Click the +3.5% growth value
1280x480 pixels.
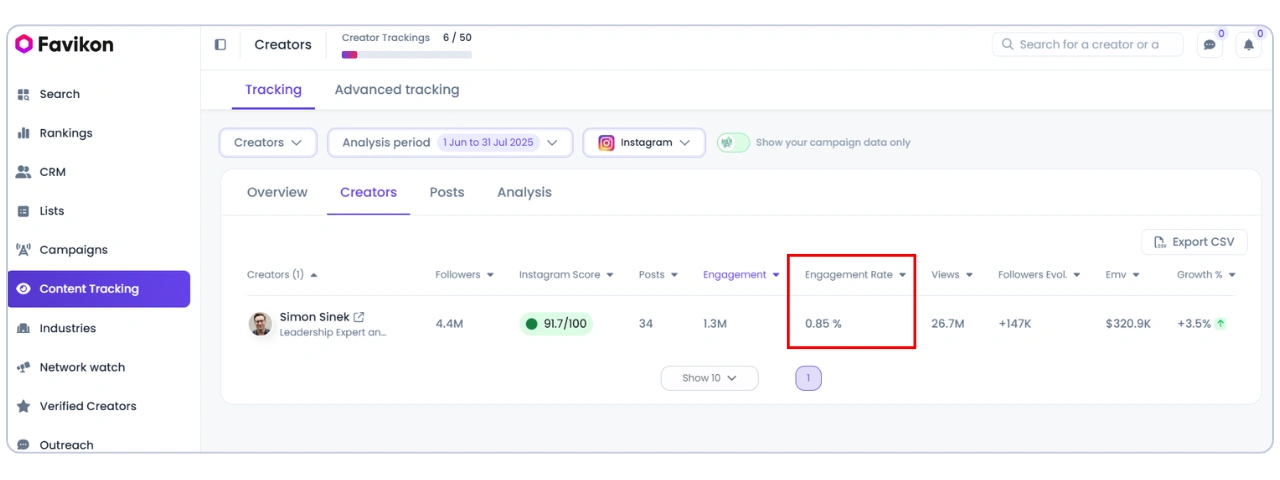pyautogui.click(x=1194, y=324)
